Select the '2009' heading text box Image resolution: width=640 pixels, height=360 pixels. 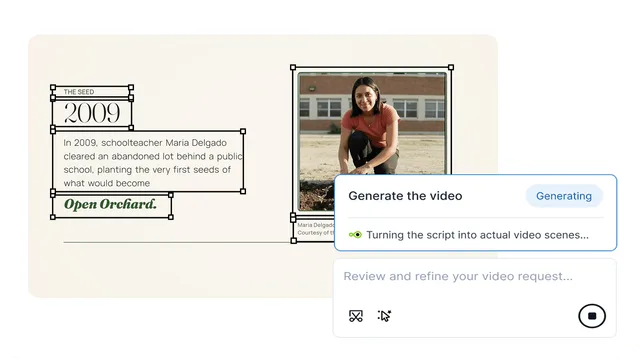point(92,113)
